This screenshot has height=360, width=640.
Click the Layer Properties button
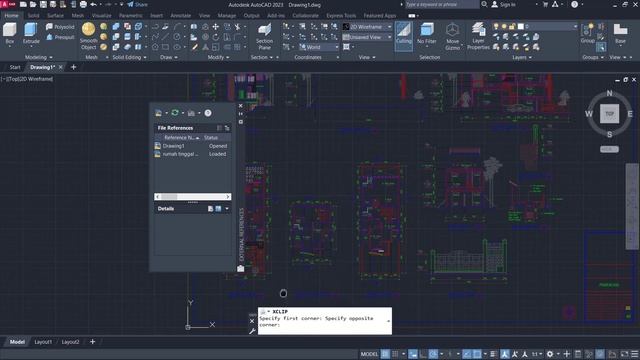point(478,36)
